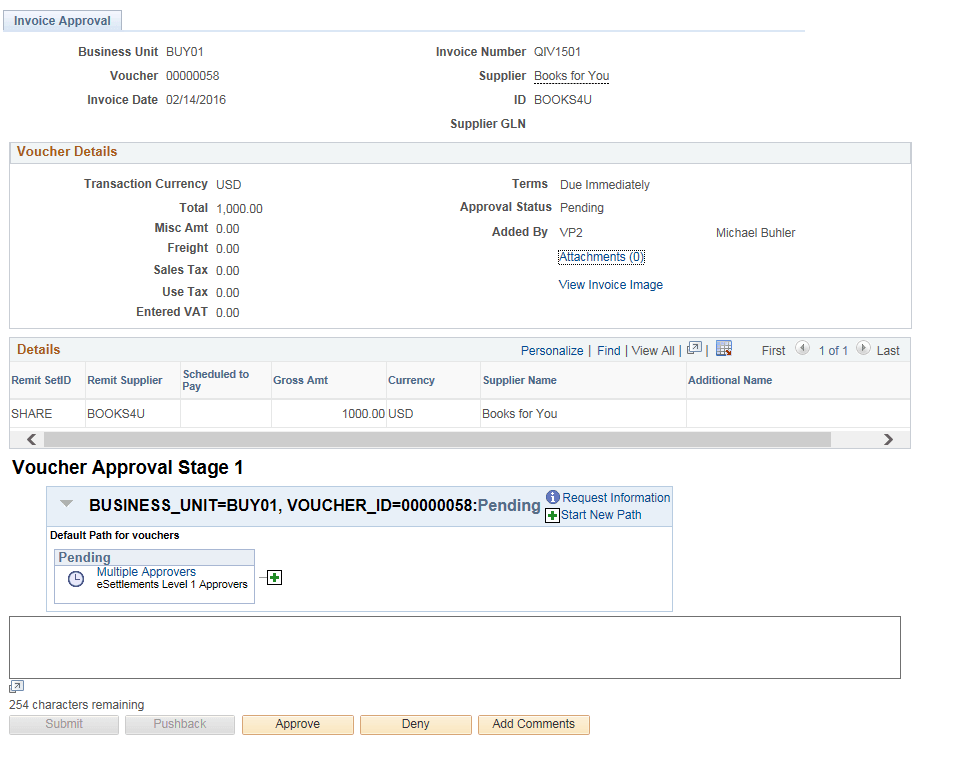Click inside the approver comments text box
The image size is (958, 758).
tap(455, 646)
